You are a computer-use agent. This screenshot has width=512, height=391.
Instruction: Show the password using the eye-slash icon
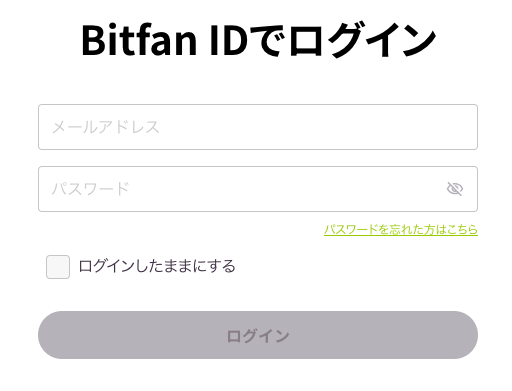click(455, 189)
